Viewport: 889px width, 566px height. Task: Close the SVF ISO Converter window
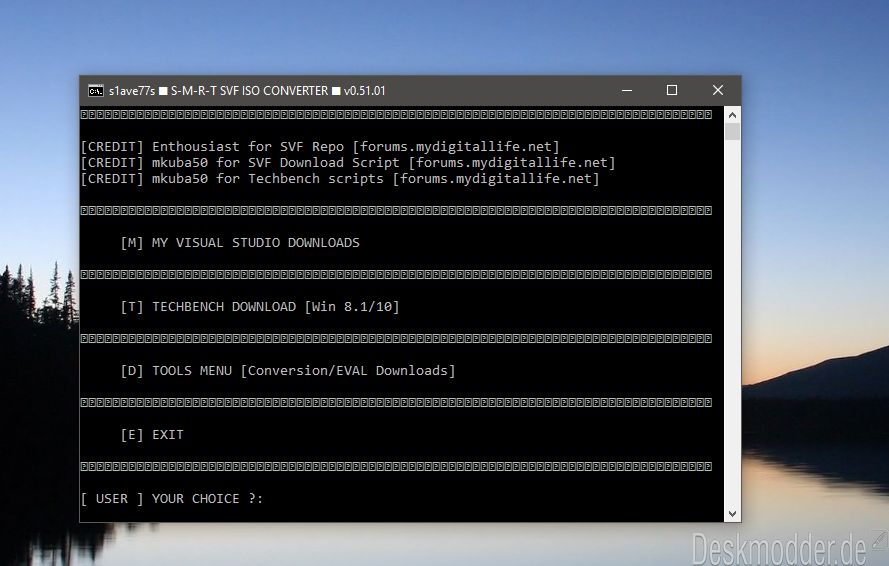718,91
